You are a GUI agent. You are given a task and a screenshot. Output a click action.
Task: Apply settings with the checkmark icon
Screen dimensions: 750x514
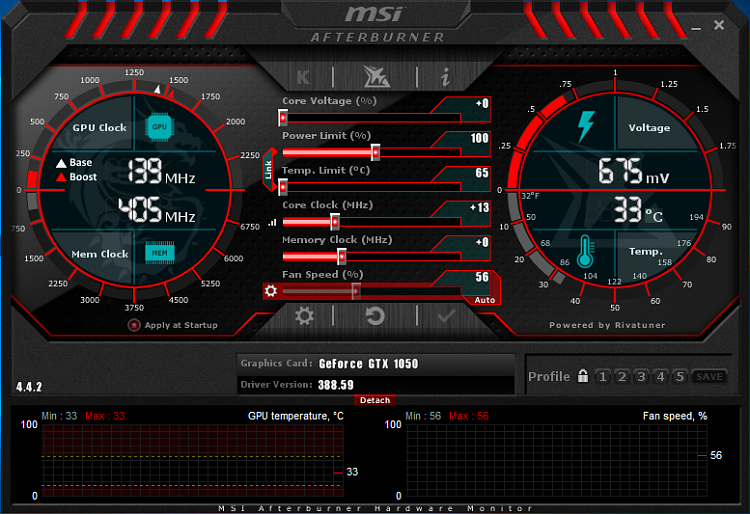pyautogui.click(x=446, y=316)
